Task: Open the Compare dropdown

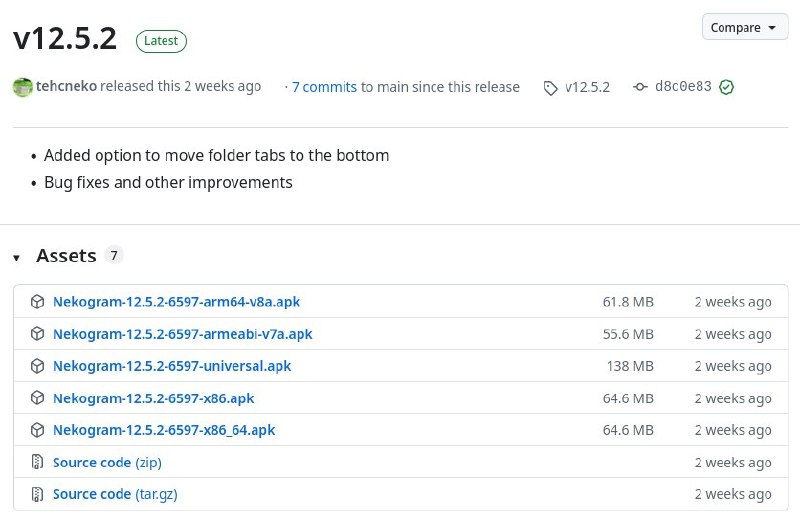Action: tap(744, 28)
